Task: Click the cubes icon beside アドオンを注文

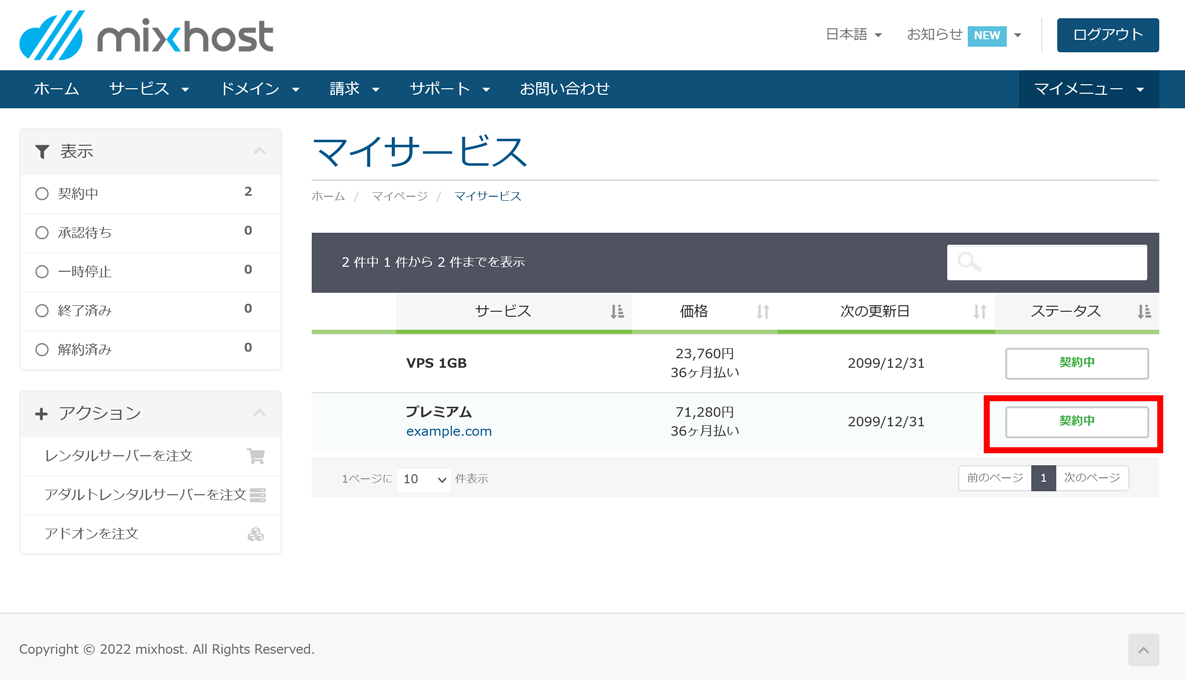Action: (256, 534)
